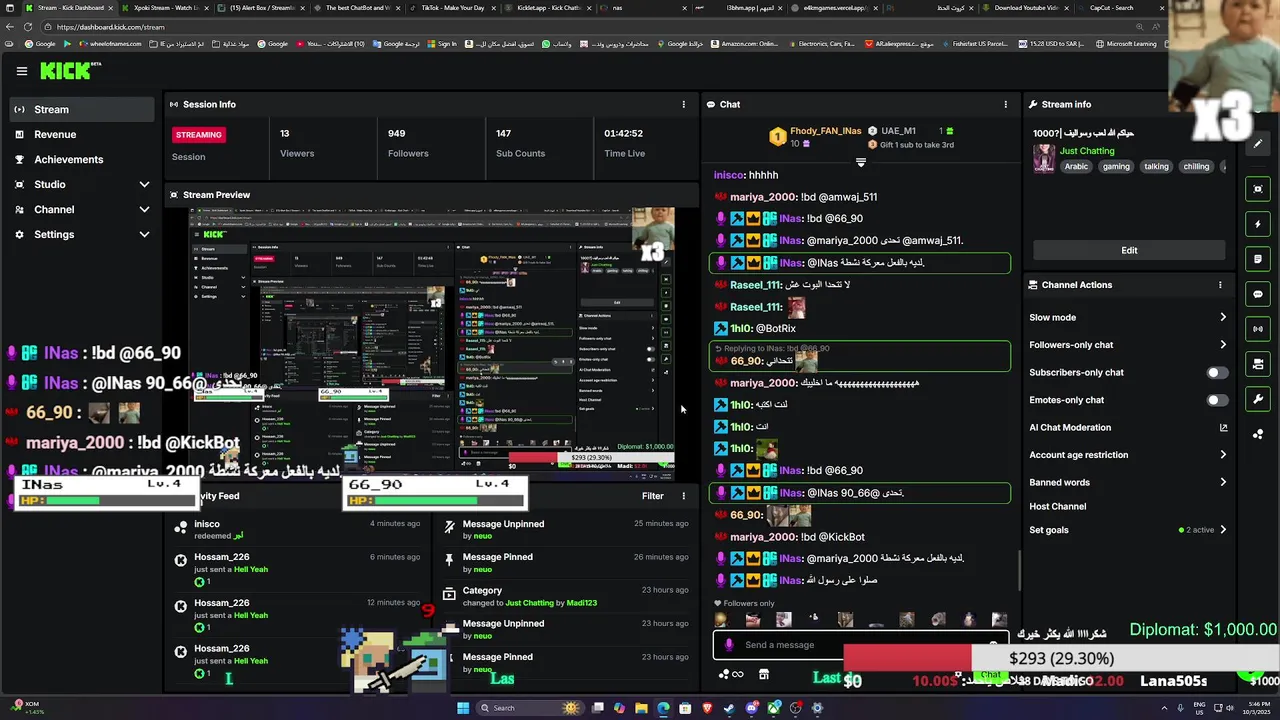Open Windows Start menu
The image size is (1280, 720).
click(x=463, y=708)
